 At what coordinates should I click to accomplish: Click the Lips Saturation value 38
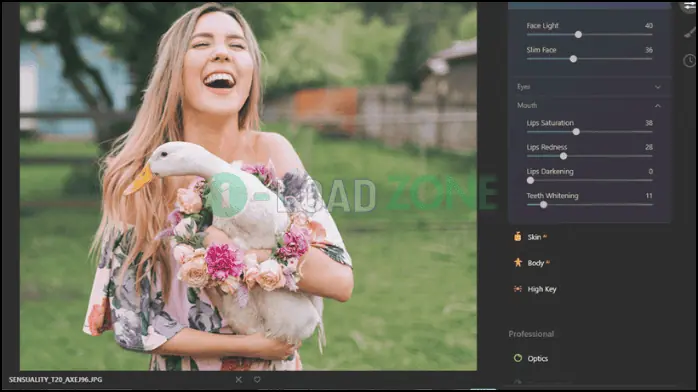[649, 123]
